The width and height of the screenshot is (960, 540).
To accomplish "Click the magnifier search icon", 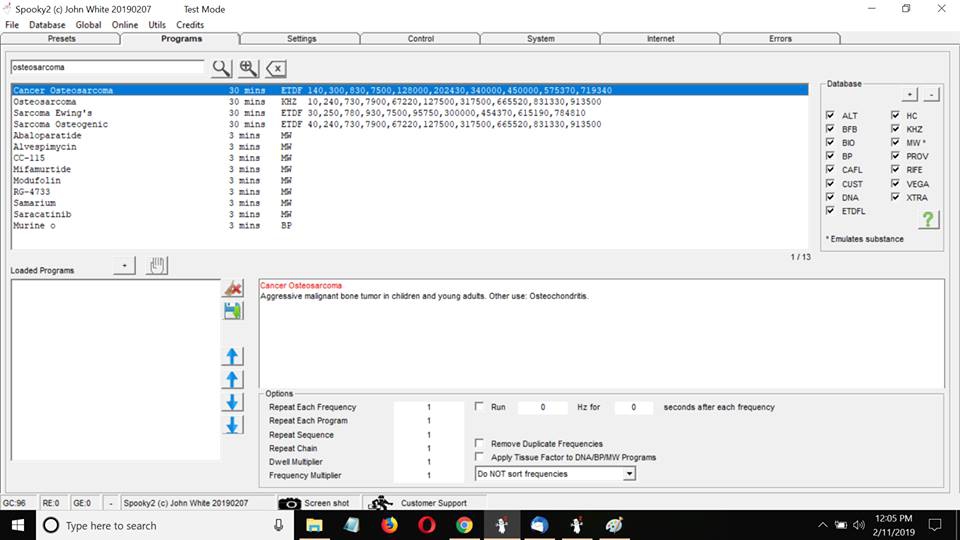I will tap(222, 68).
